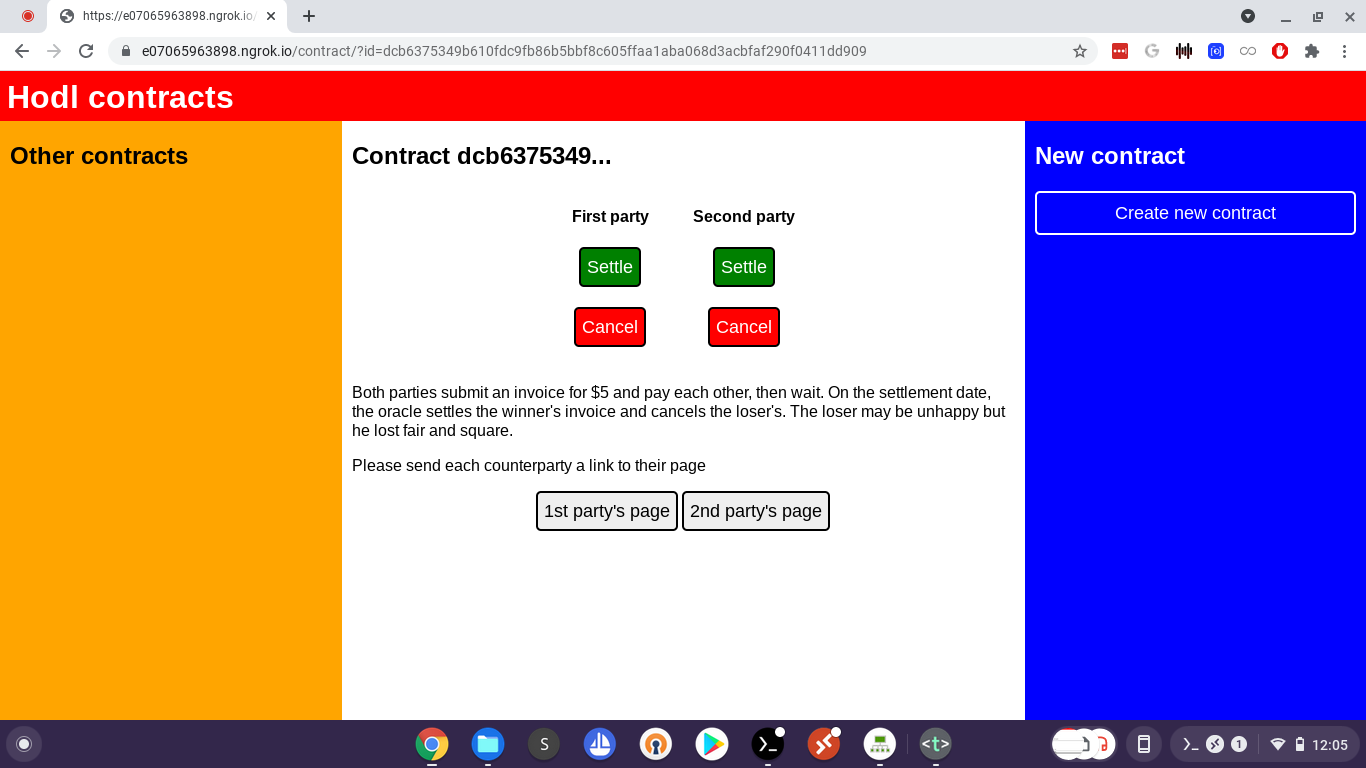Bookmark this page with the star icon
1366x768 pixels.
pos(1080,51)
